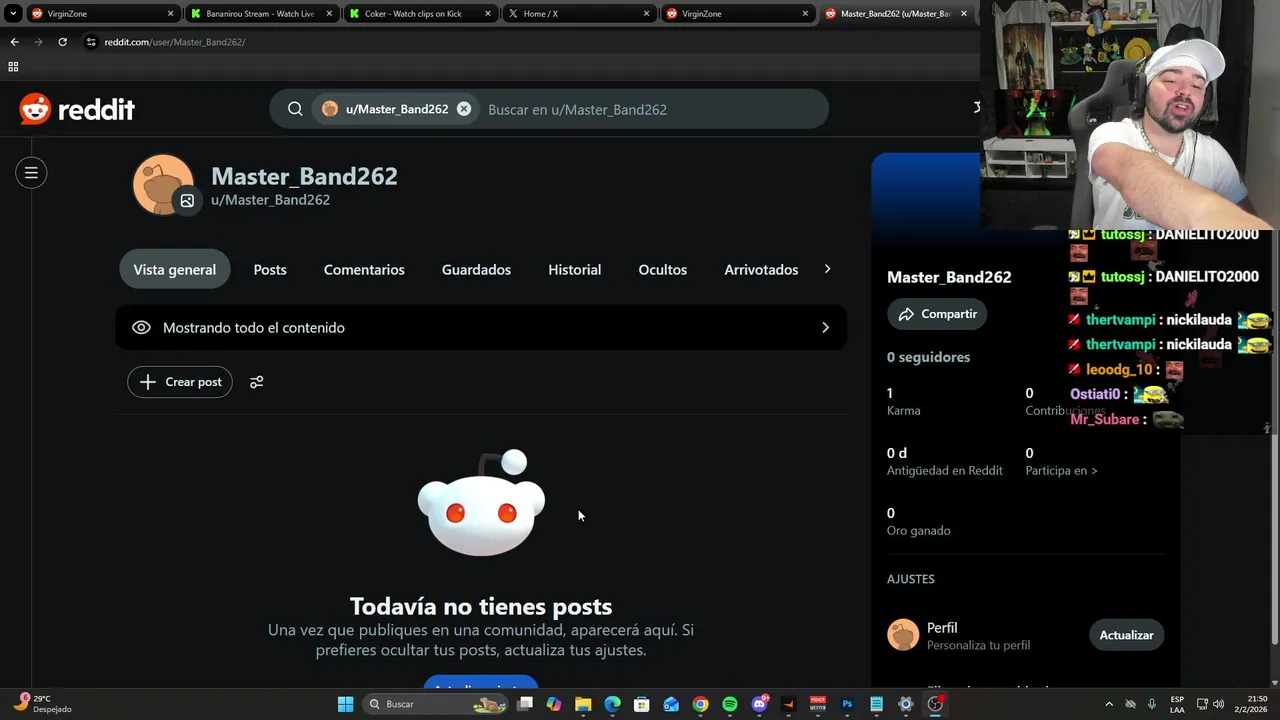Reload the page with the refresh icon
The height and width of the screenshot is (720, 1280).
coord(62,42)
